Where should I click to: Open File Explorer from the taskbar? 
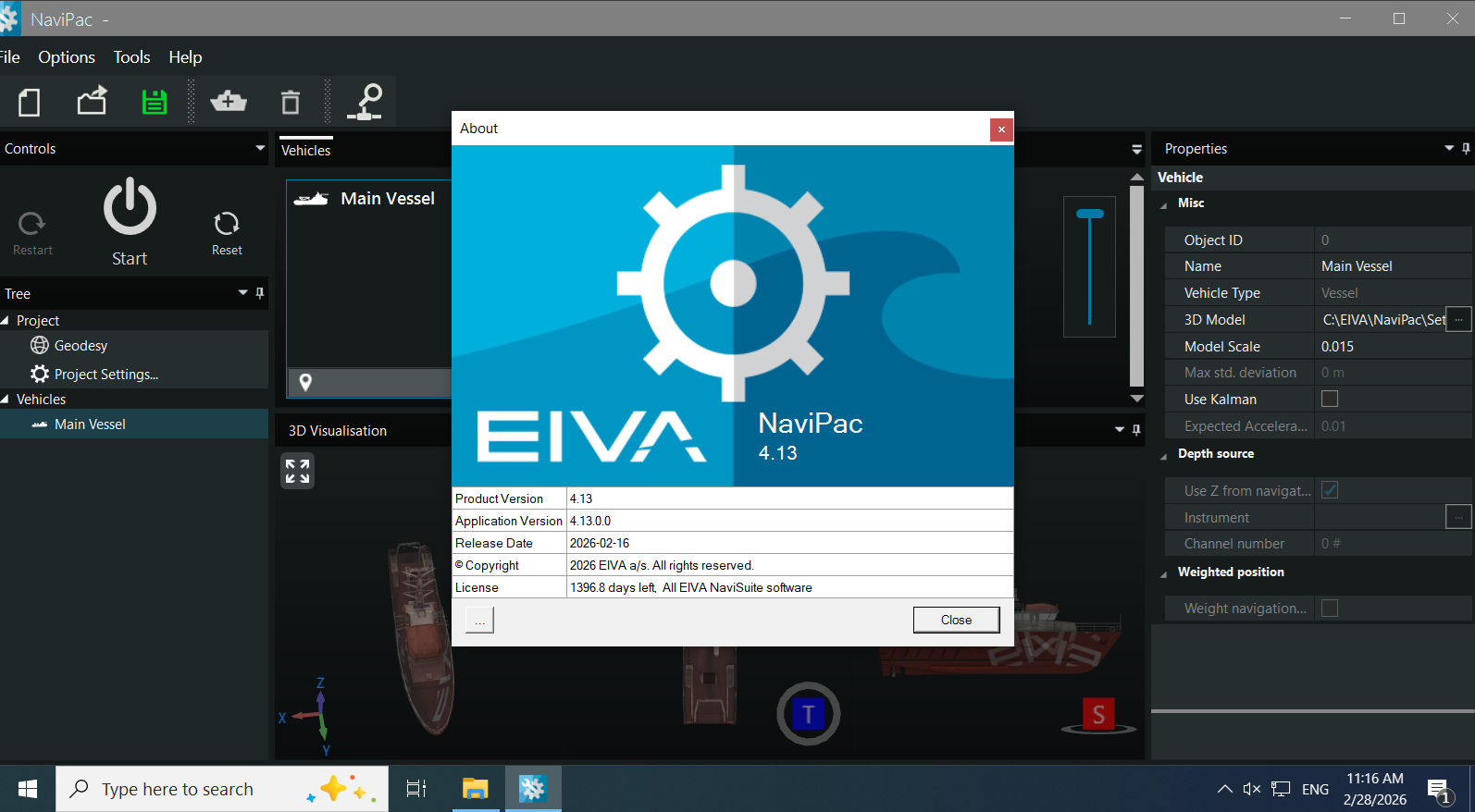[475, 789]
